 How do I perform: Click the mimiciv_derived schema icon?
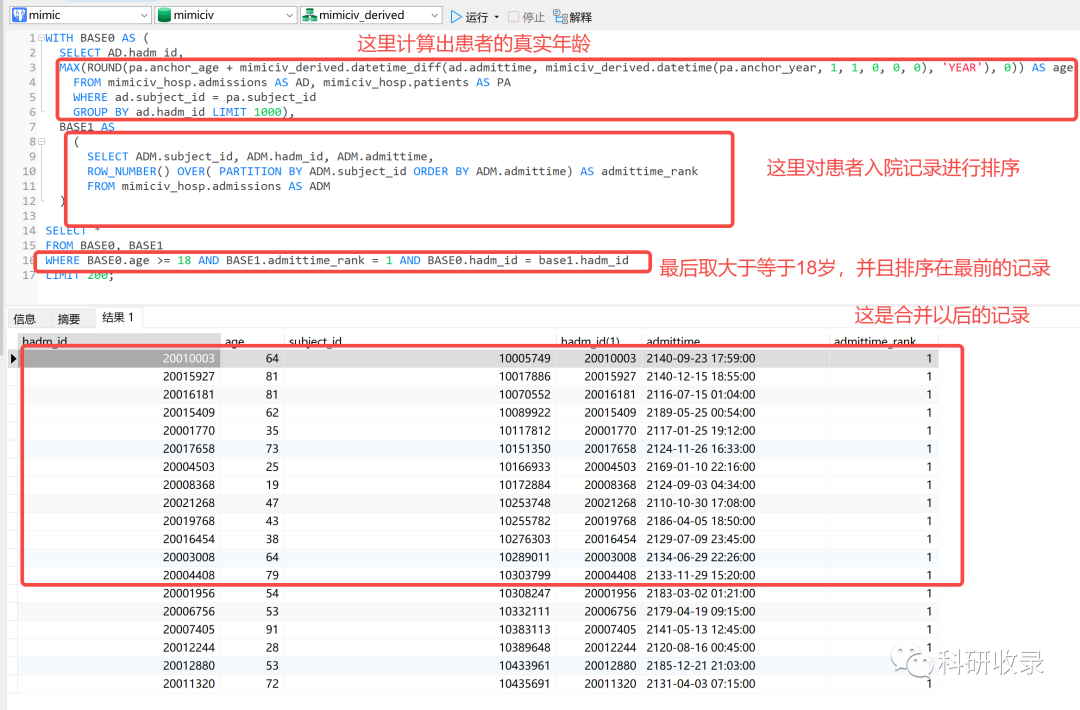(x=310, y=15)
